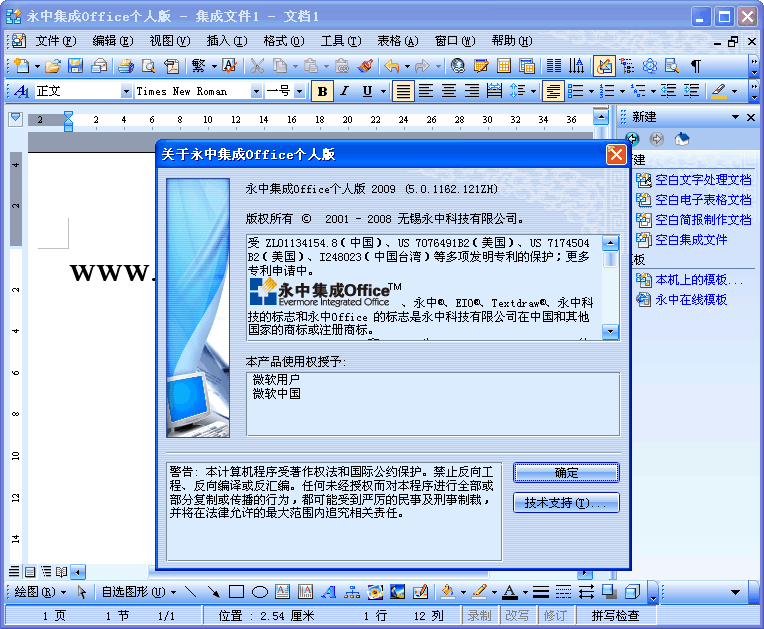Open Print Preview magnifier icon
Image resolution: width=764 pixels, height=629 pixels.
coord(148,65)
